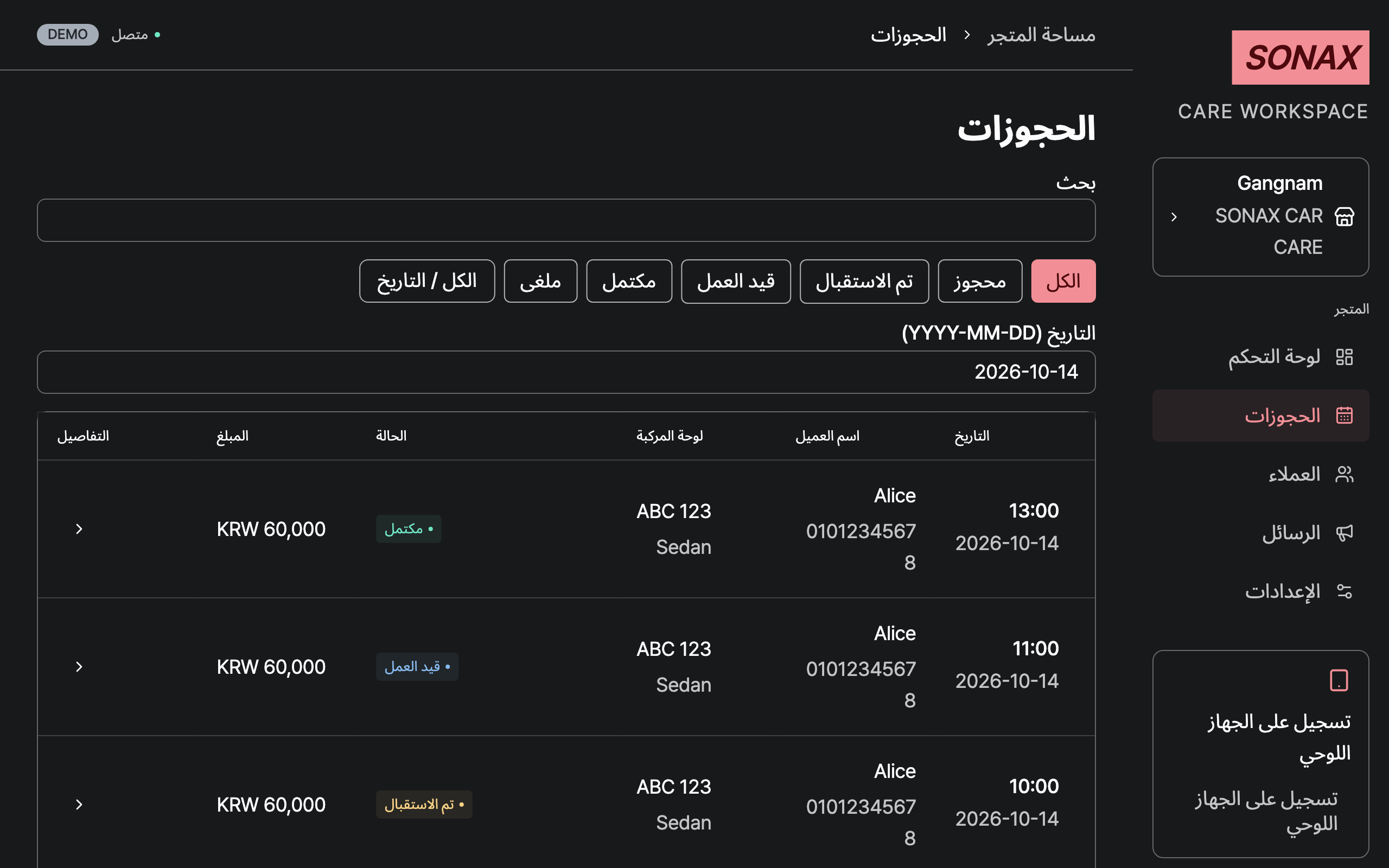Click the المبلغ column header

pos(232,436)
